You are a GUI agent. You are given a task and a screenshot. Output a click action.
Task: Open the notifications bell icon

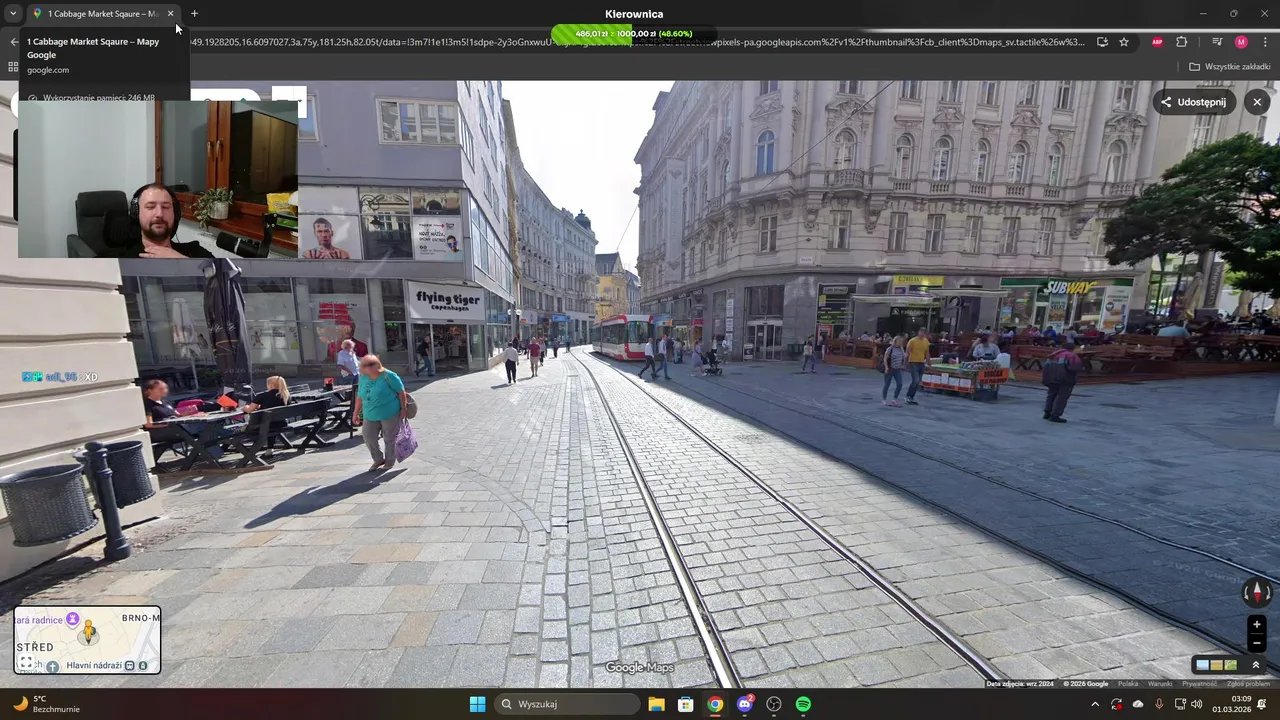[x=1262, y=704]
